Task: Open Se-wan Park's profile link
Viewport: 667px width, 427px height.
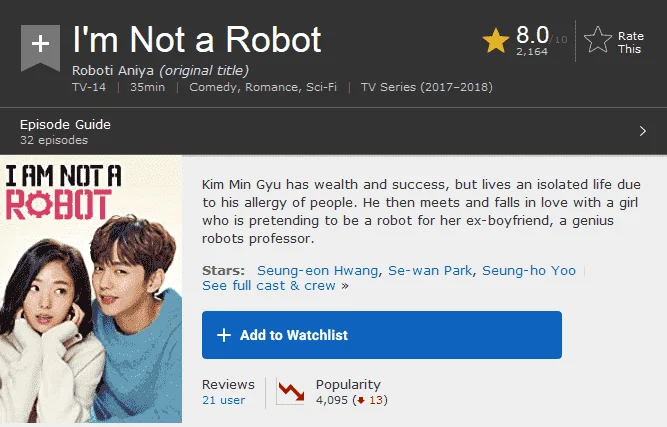Action: pyautogui.click(x=430, y=270)
